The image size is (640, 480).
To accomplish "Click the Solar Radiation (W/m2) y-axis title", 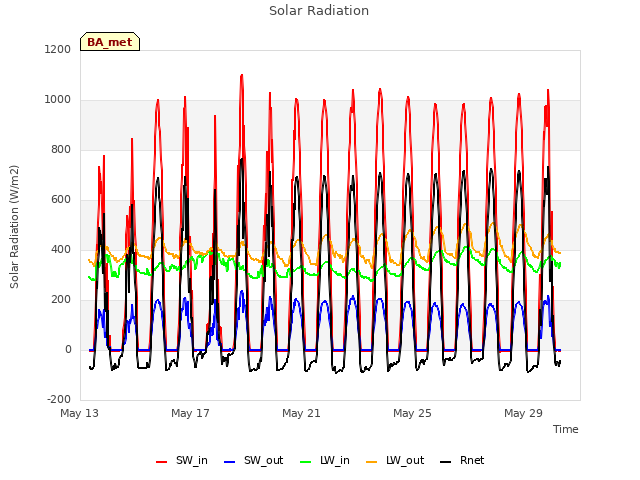I will click(x=14, y=227).
